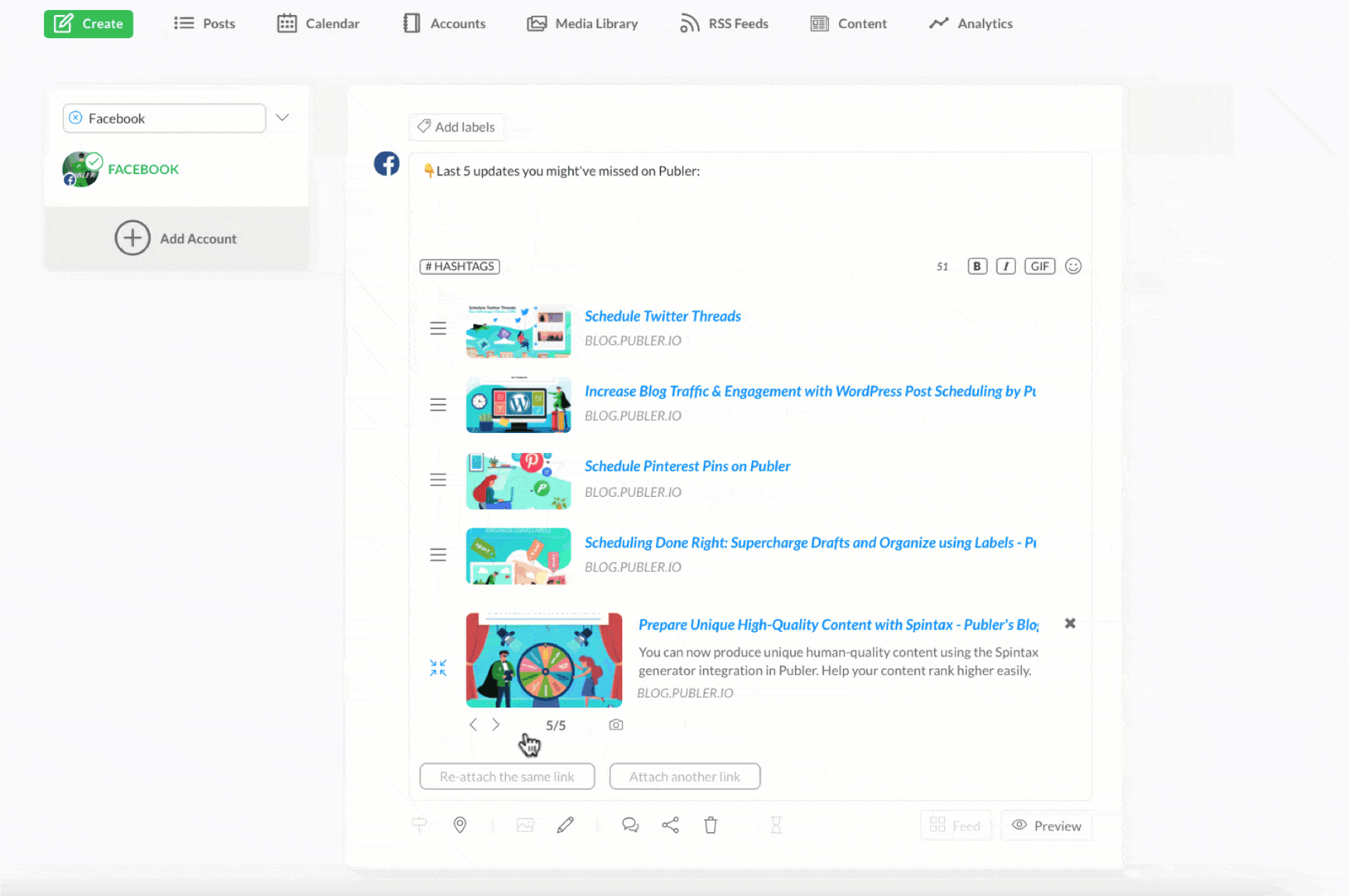Click the Preview button
The width and height of the screenshot is (1349, 896).
(1046, 826)
